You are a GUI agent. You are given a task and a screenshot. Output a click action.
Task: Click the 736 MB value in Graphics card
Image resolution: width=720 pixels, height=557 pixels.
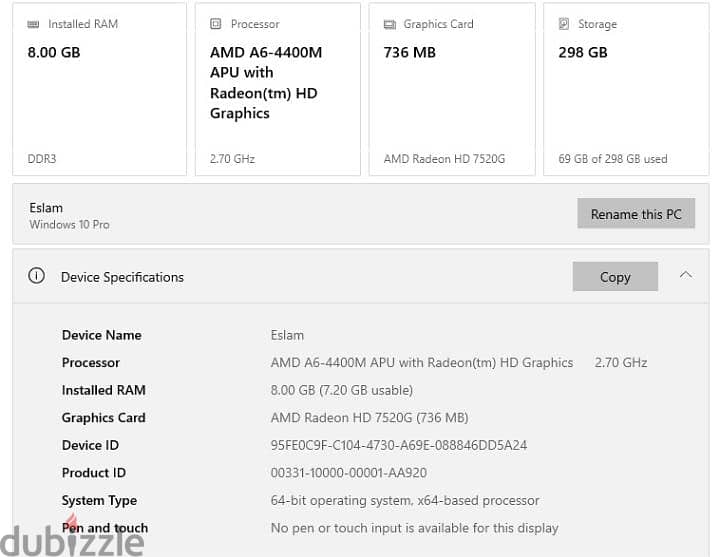tap(410, 52)
